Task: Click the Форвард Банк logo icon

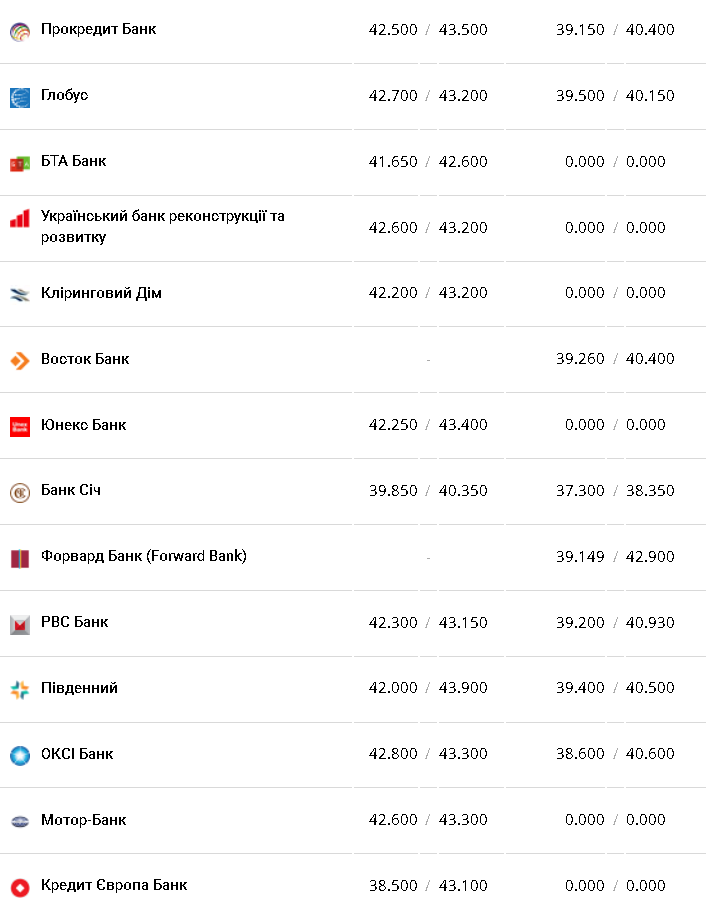Action: click(20, 558)
